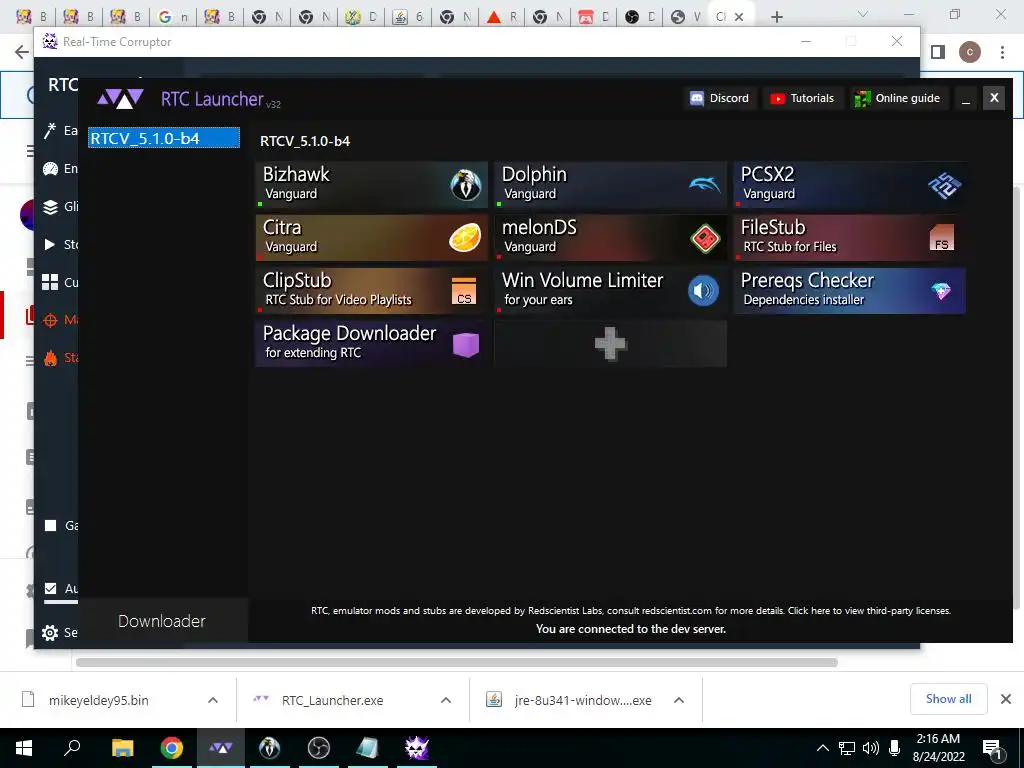
Task: Open OBS Studio from taskbar
Action: 319,748
